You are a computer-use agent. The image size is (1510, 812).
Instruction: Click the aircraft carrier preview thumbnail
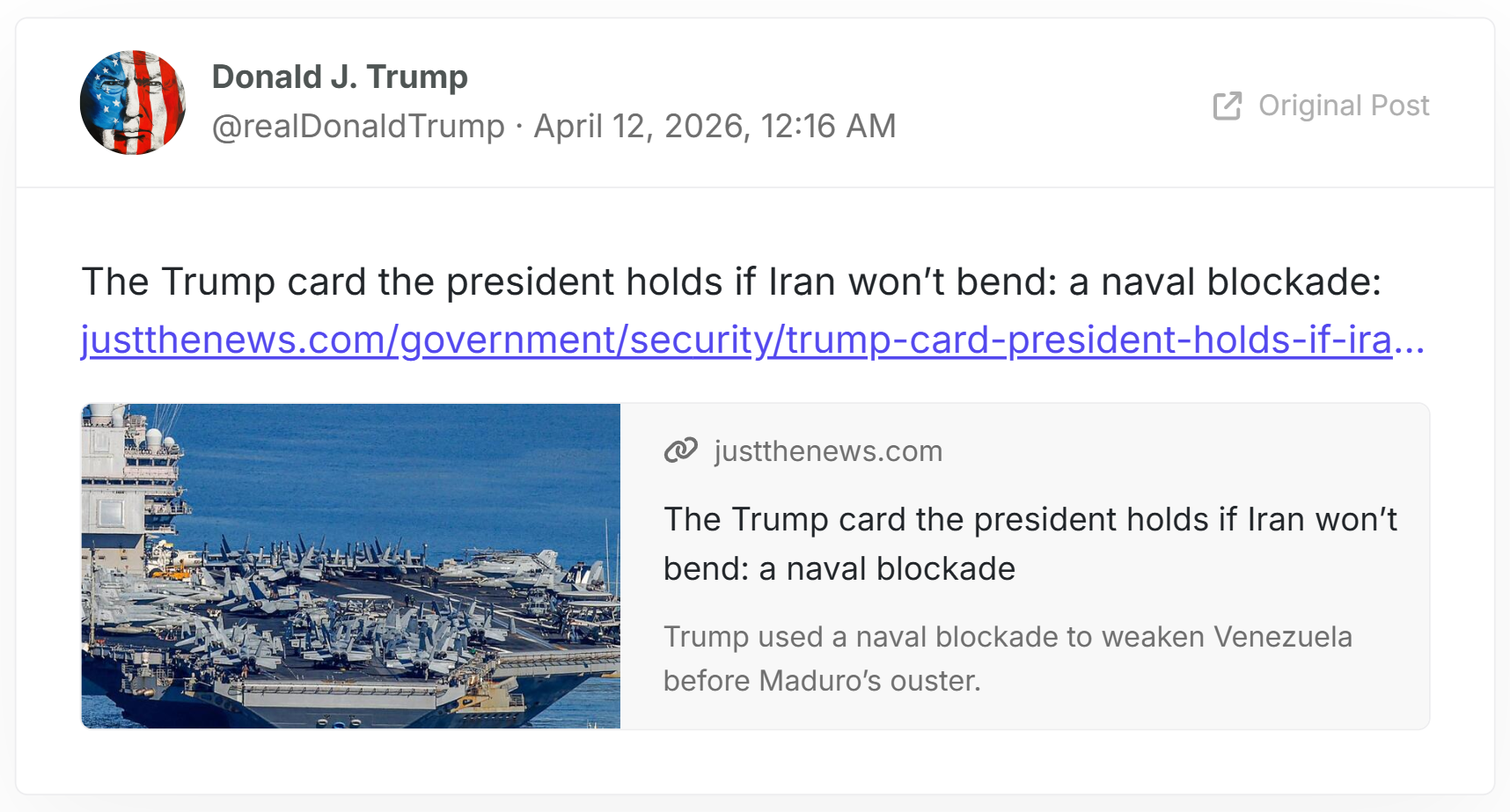click(x=350, y=566)
